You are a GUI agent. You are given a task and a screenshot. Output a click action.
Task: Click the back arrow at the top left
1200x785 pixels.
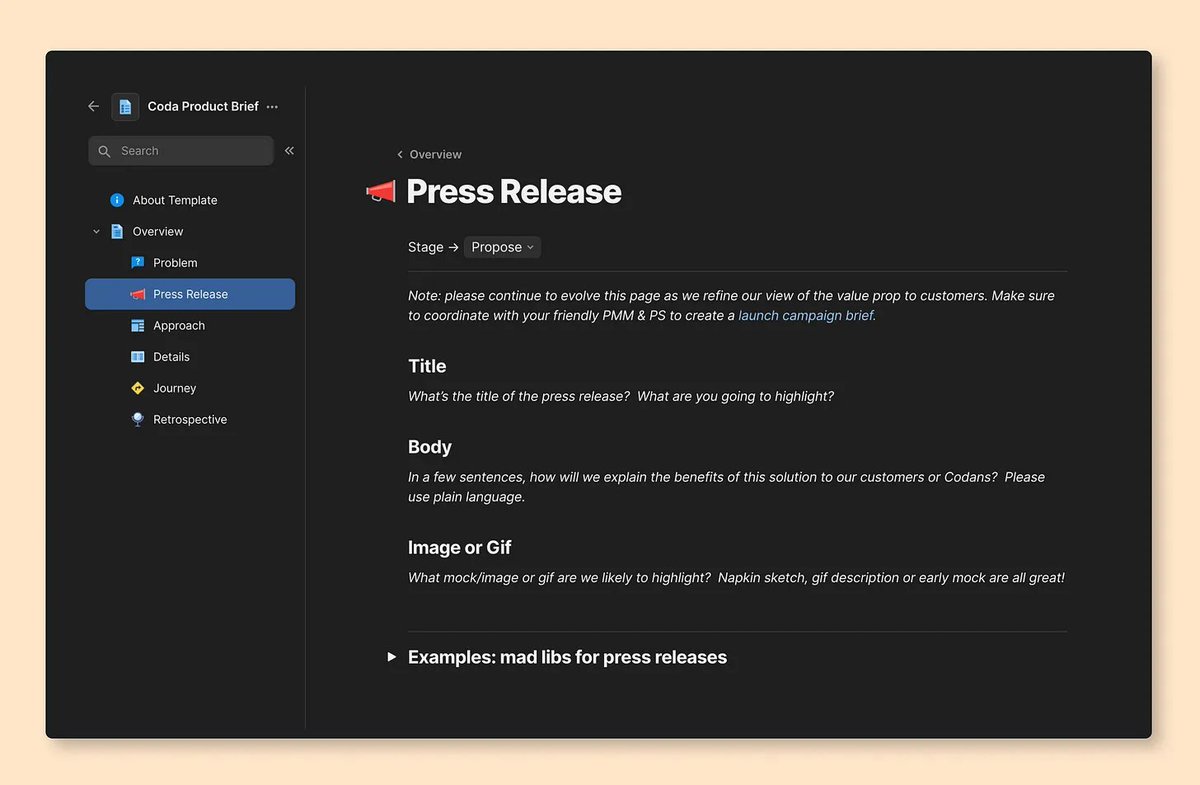pos(93,106)
